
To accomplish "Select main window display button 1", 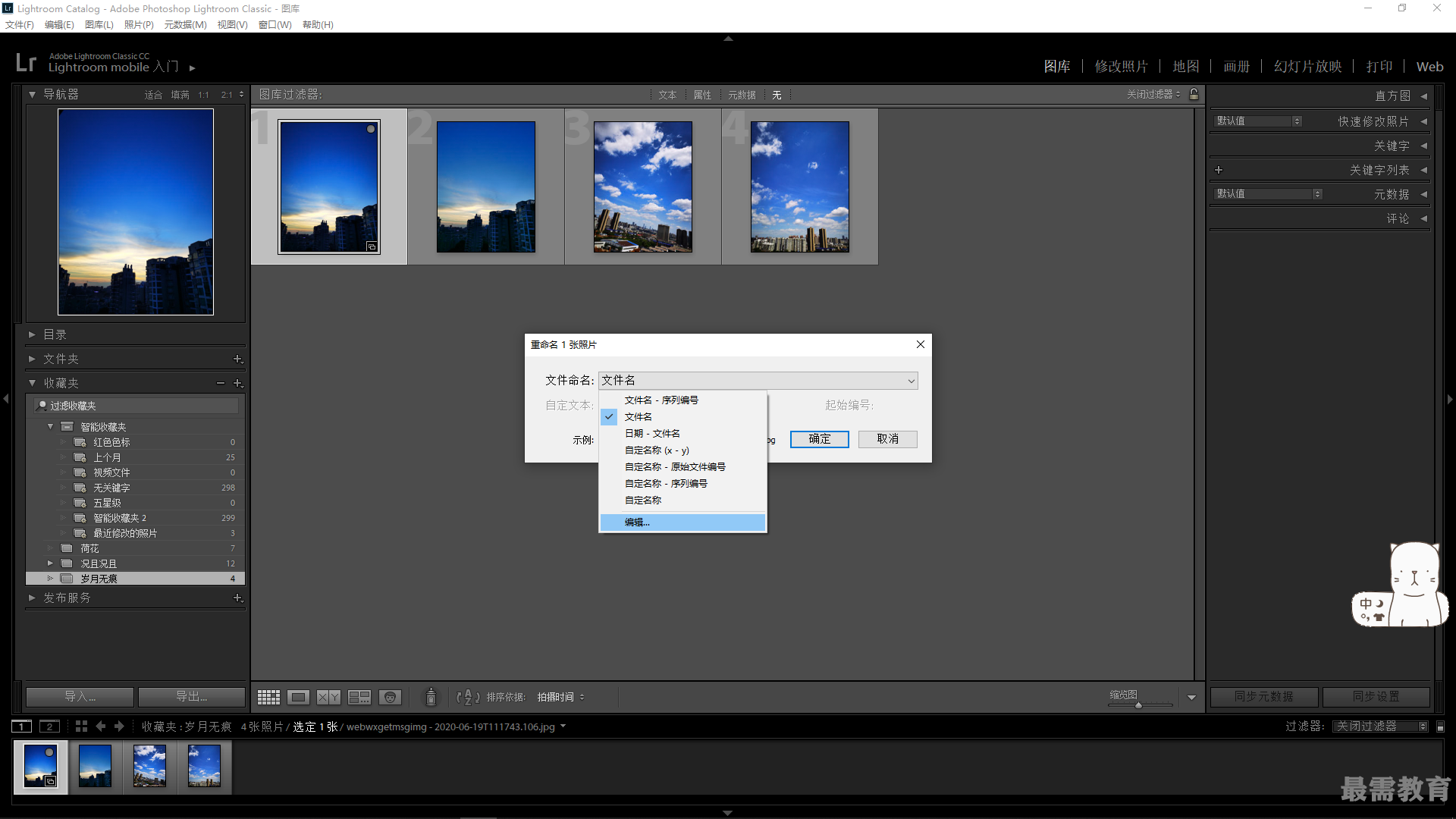I will pos(22,726).
